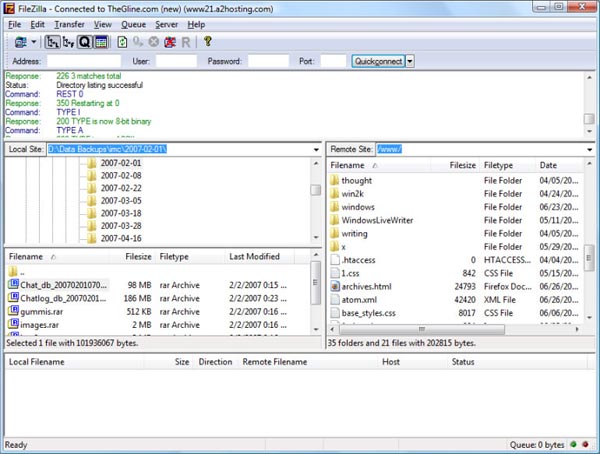Toggle remote directory tree view
Image resolution: width=600 pixels, height=454 pixels.
tap(68, 42)
